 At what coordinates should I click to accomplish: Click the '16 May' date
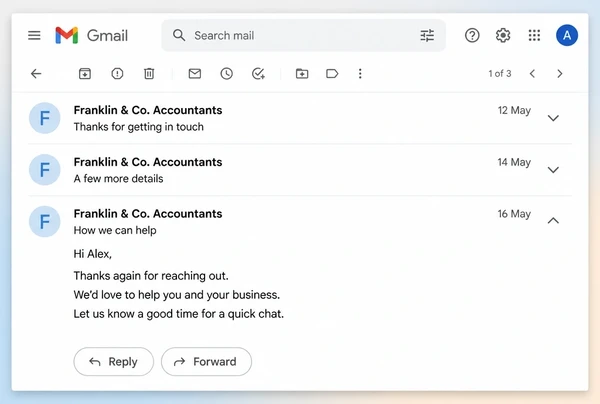(x=514, y=214)
